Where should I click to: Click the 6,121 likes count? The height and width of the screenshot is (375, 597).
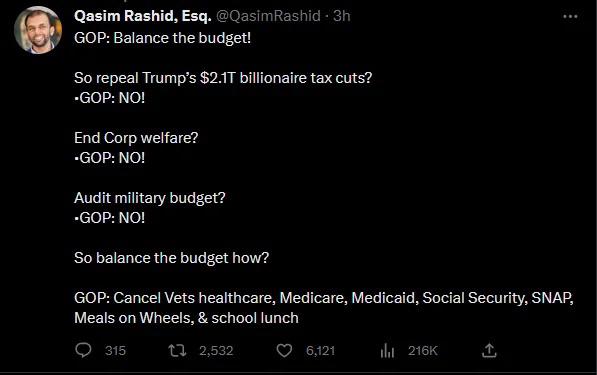[x=321, y=351]
